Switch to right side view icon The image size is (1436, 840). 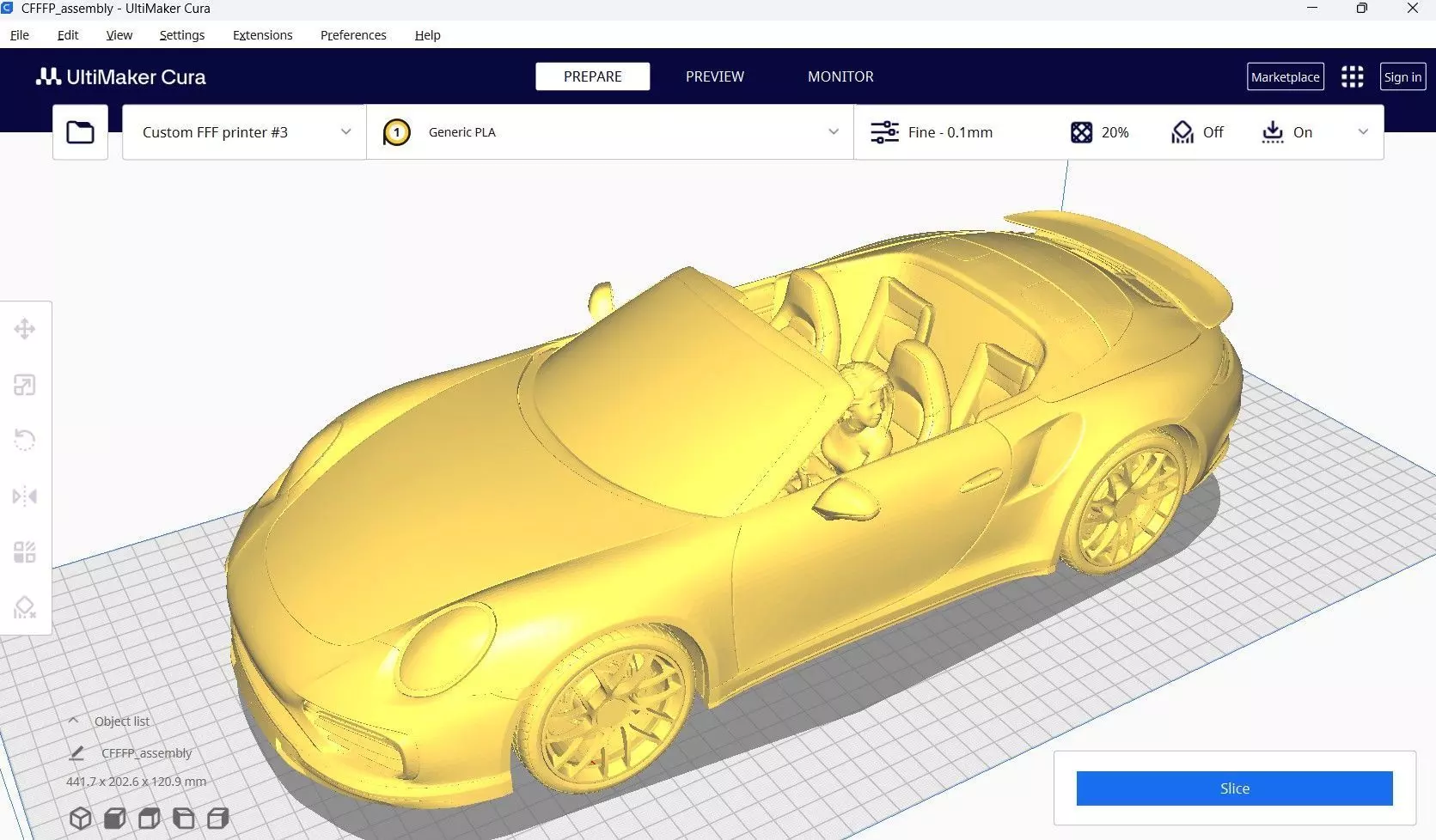tap(217, 818)
